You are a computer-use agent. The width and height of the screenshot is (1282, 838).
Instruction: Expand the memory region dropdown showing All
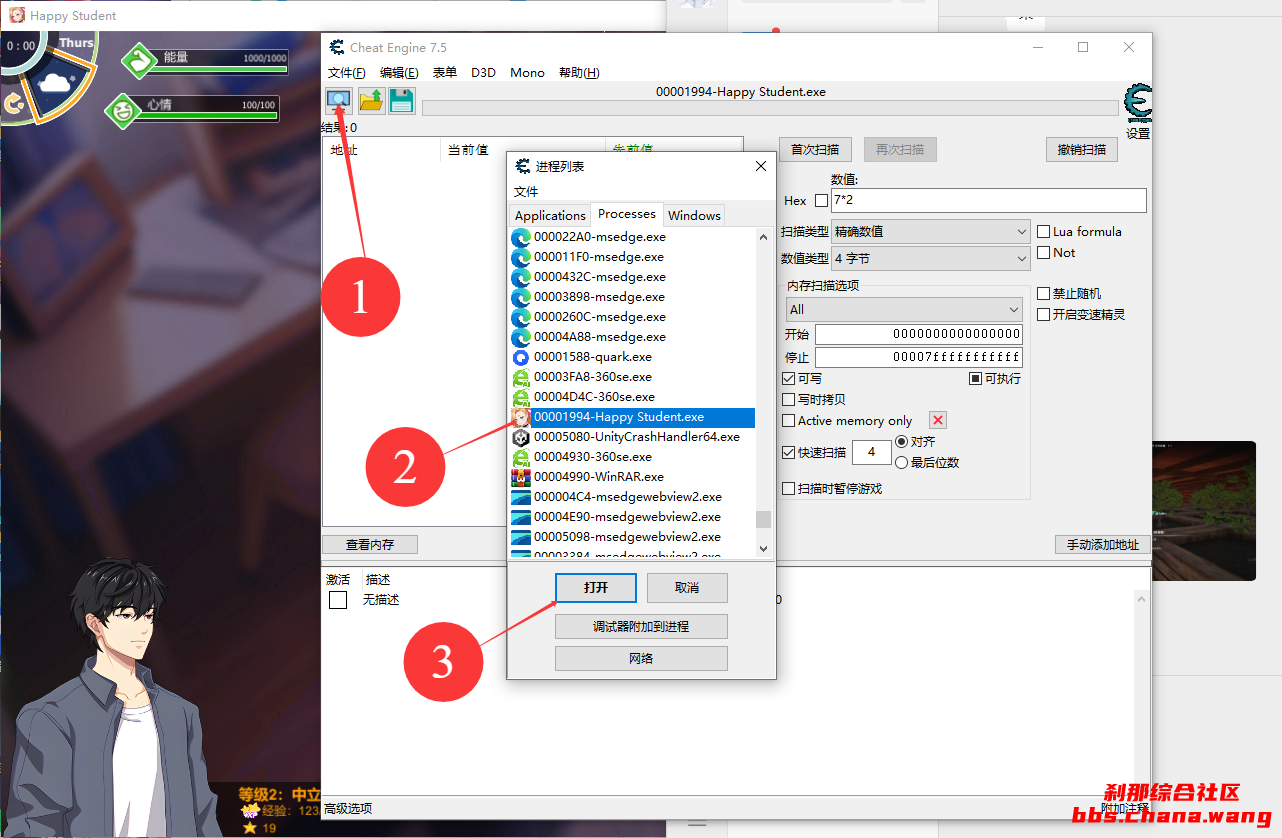click(903, 309)
